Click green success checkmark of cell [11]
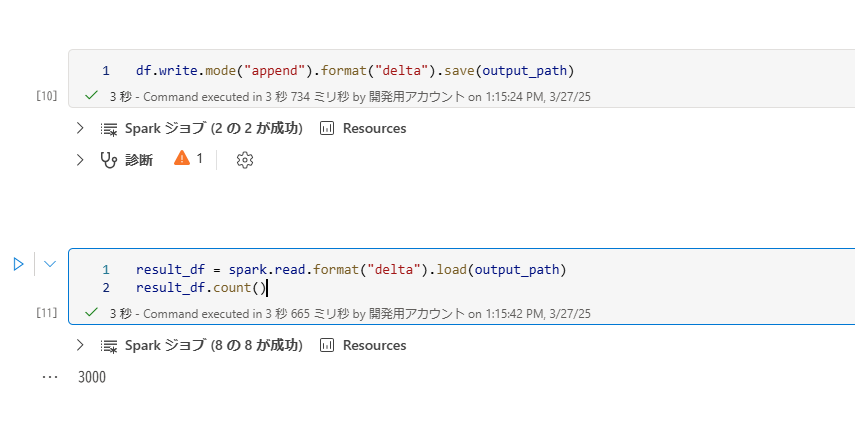Viewport: 855px width, 423px height. point(92,313)
